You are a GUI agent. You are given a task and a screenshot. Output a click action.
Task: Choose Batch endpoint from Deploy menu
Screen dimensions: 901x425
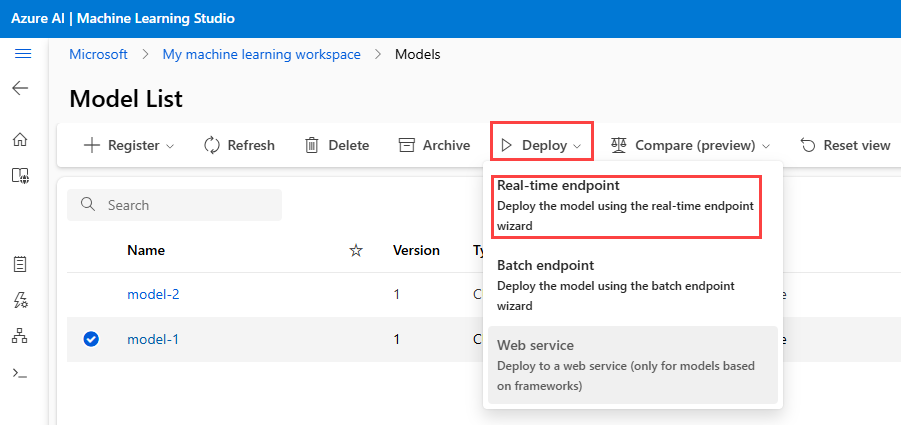point(624,285)
